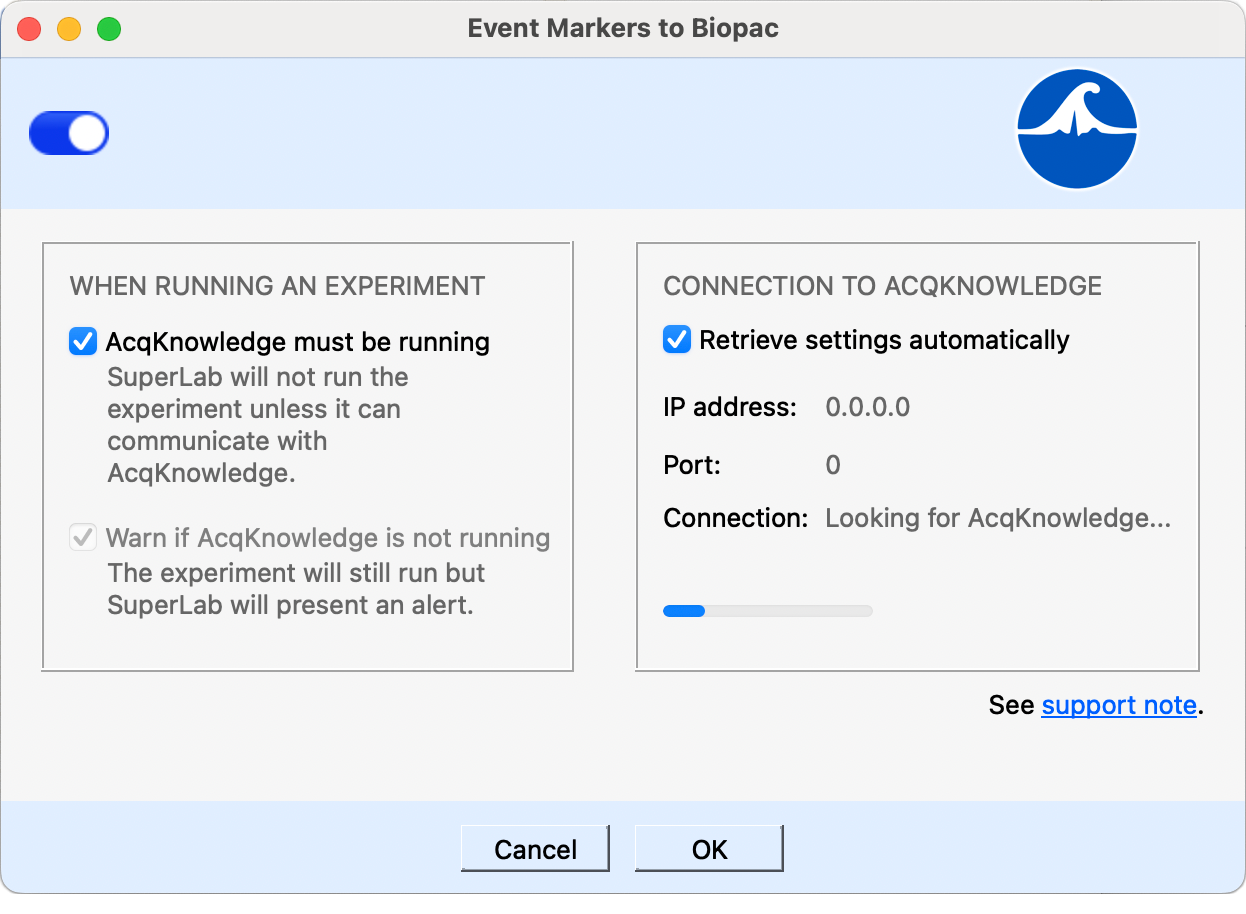Image resolution: width=1246 pixels, height=914 pixels.
Task: Click the Biopac wave logo icon
Action: [x=1077, y=130]
